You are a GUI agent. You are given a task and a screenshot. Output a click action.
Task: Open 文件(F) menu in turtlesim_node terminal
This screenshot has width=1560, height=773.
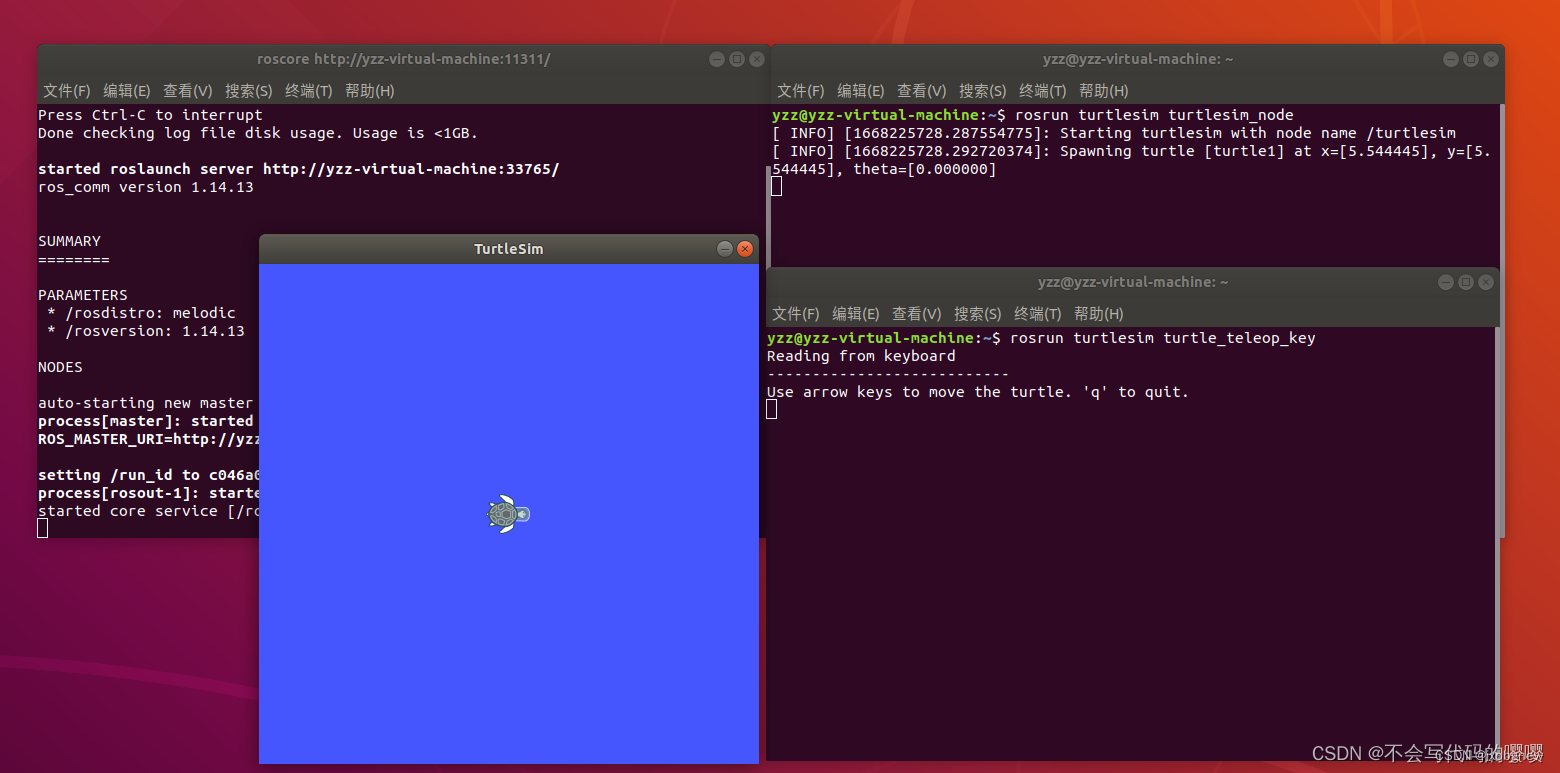(x=801, y=91)
